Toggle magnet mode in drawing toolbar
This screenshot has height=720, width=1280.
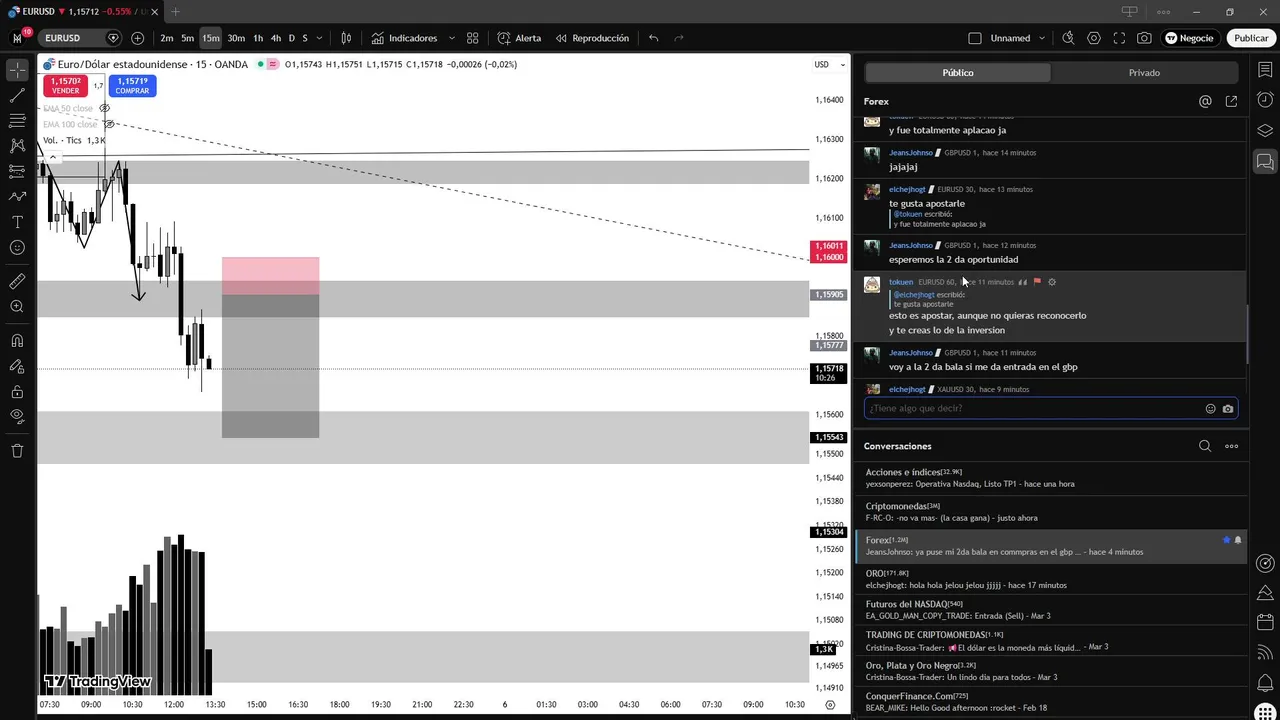pos(17,341)
